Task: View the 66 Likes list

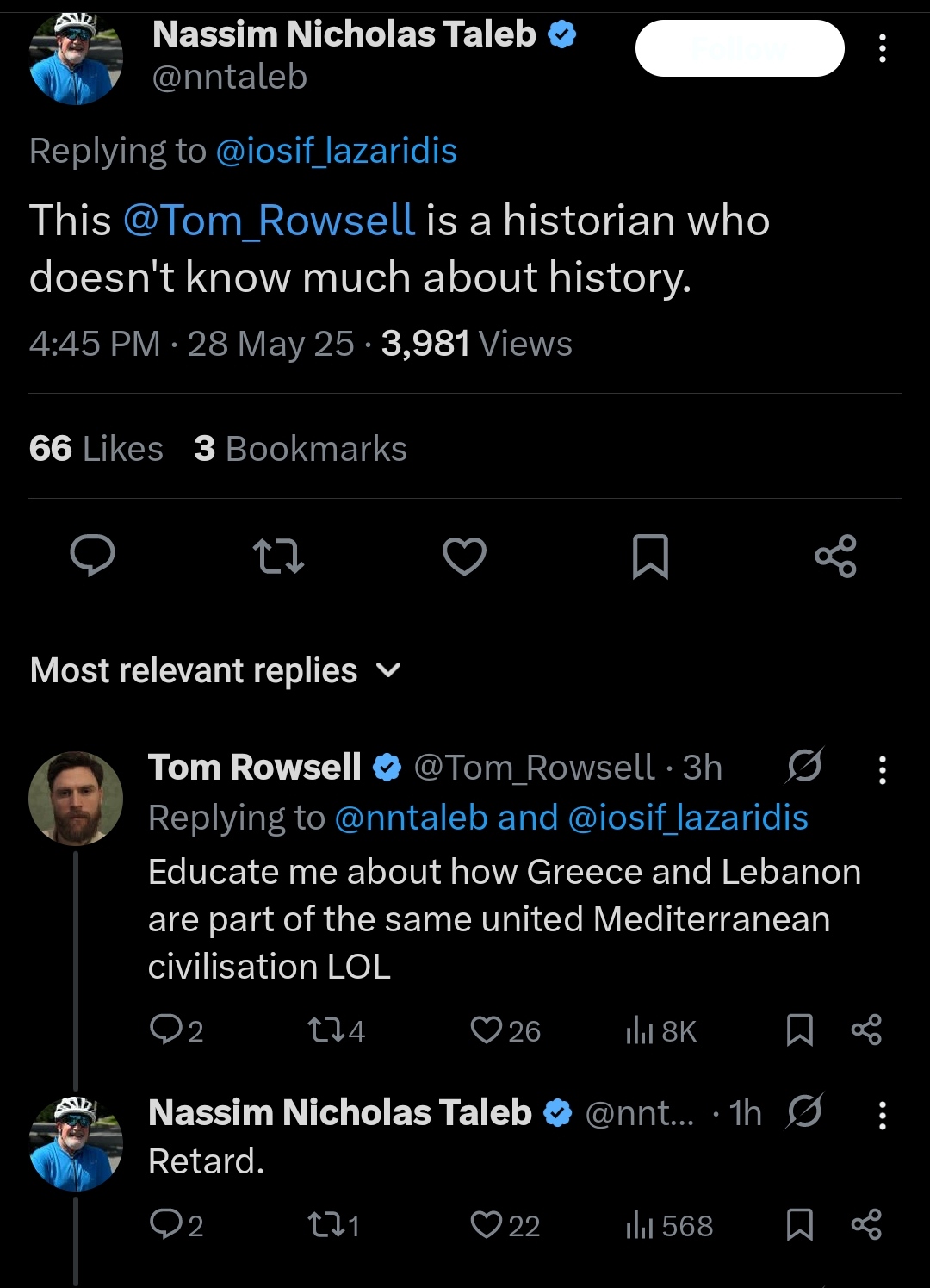Action: click(96, 449)
